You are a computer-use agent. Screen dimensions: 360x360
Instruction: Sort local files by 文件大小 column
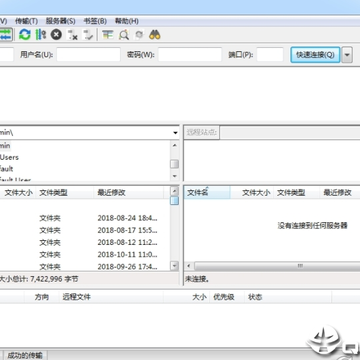(18, 193)
